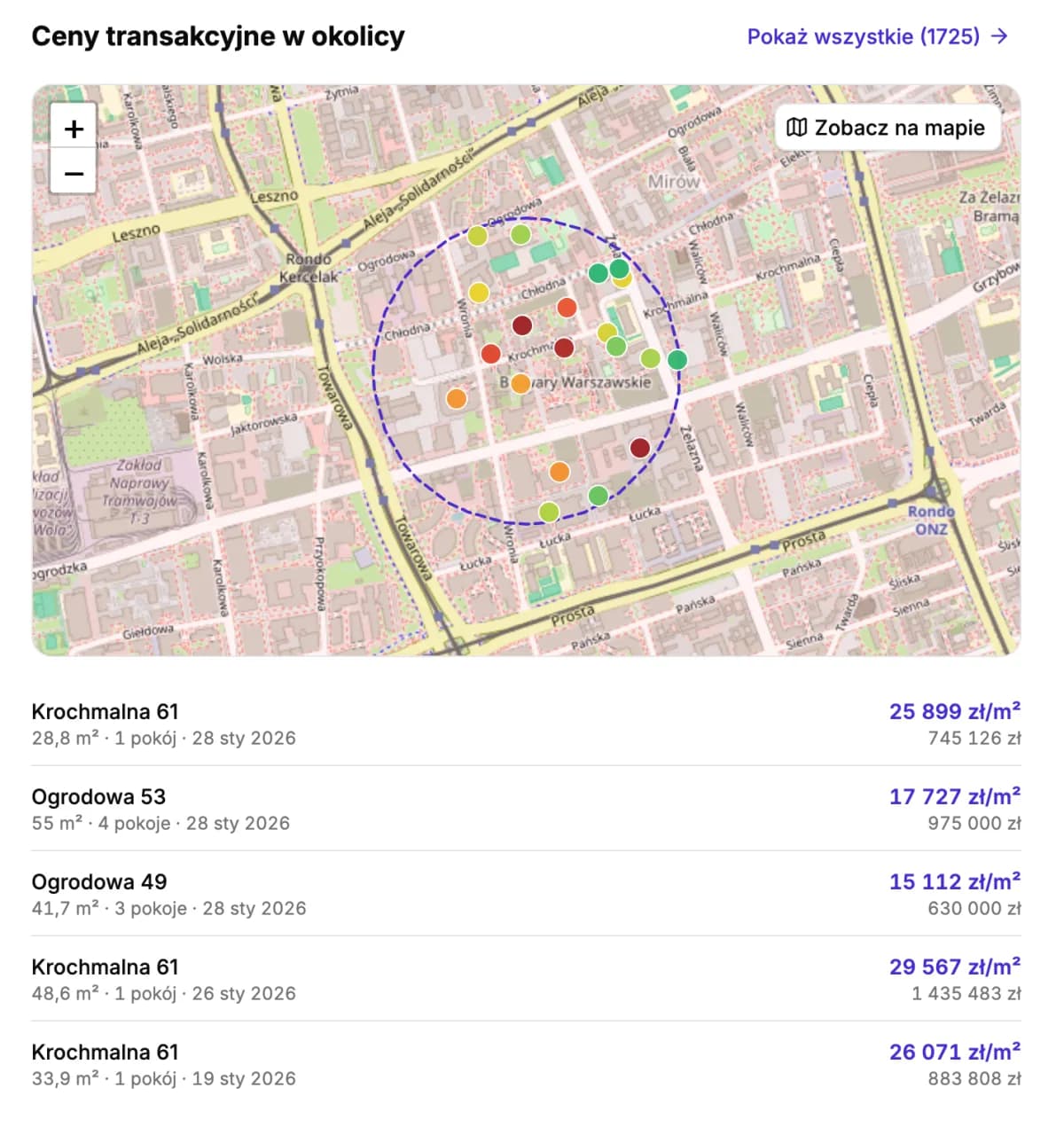Pick yellow marker partly hidden behind teal markers
This screenshot has height=1135, width=1064.
624,282
